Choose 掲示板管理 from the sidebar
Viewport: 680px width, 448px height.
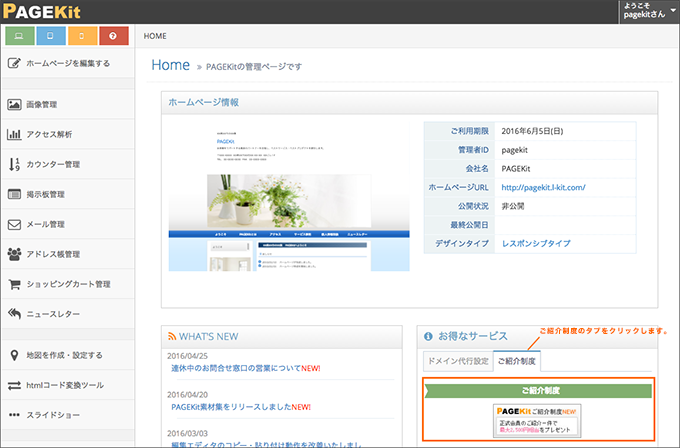[68, 194]
